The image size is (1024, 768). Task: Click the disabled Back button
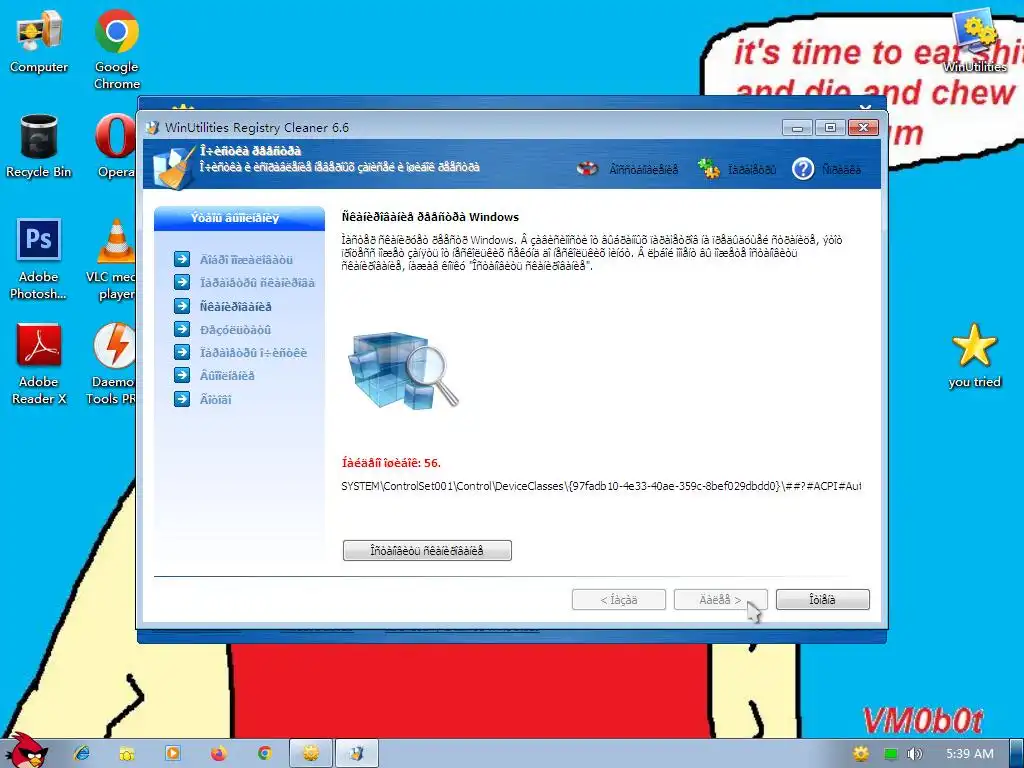[618, 600]
